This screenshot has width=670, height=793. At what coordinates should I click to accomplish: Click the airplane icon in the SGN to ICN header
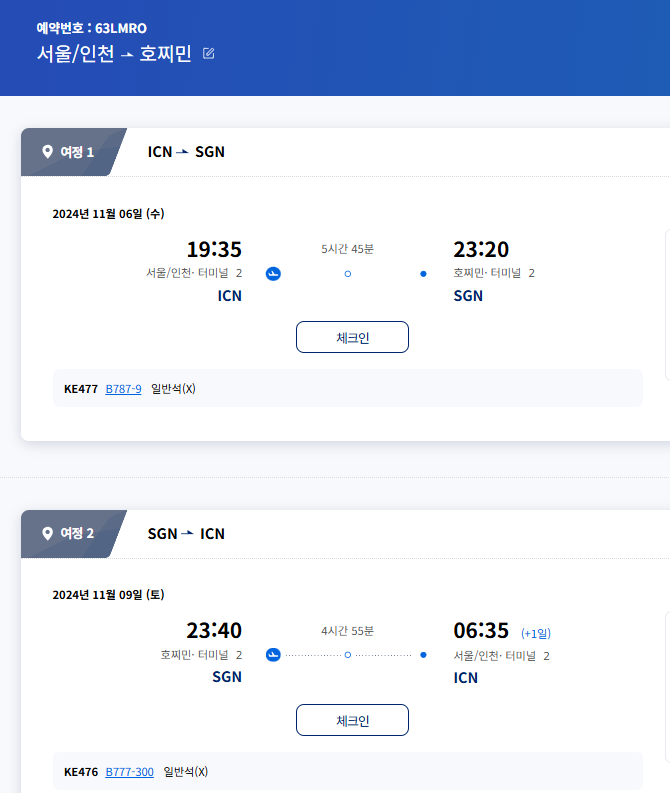[x=188, y=534]
